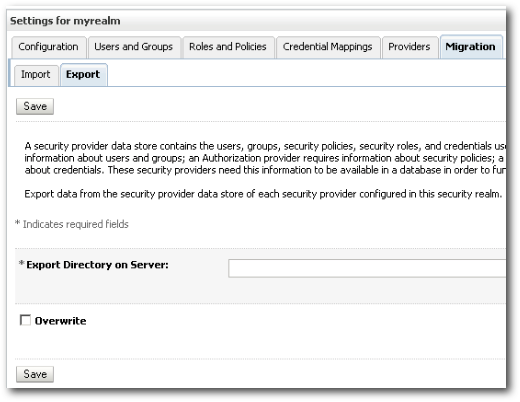Go to the Providers tab
Screen dimensions: 520x402
point(409,47)
